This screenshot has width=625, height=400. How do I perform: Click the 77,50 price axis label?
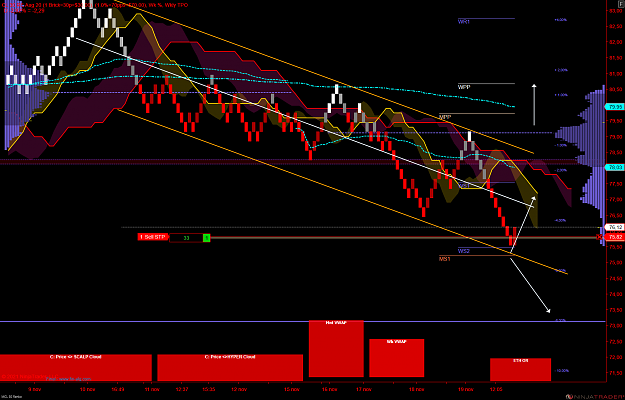coord(616,184)
